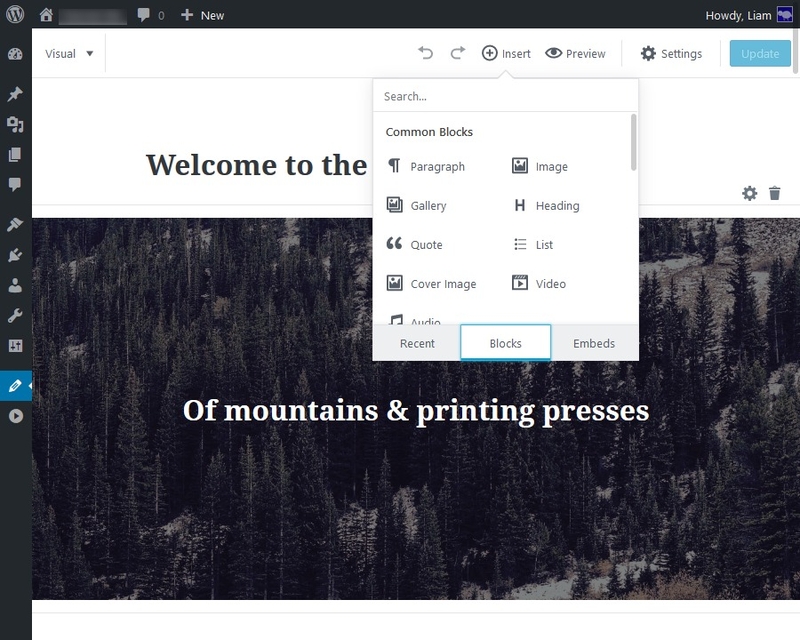Switch to the Blocks tab
800x640 pixels.
(505, 342)
